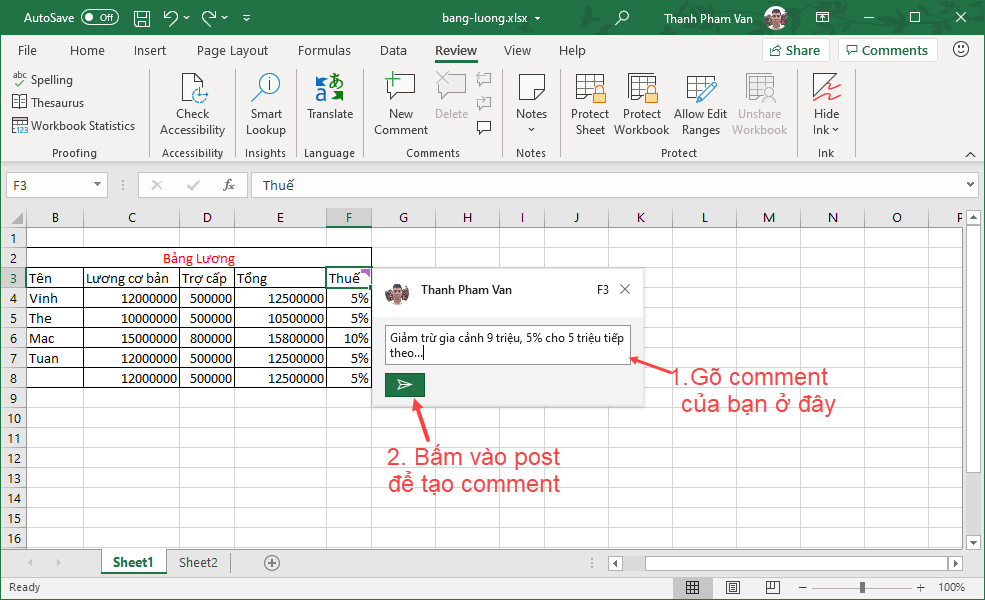Click New Comment in ribbon
This screenshot has width=985, height=600.
(x=401, y=104)
